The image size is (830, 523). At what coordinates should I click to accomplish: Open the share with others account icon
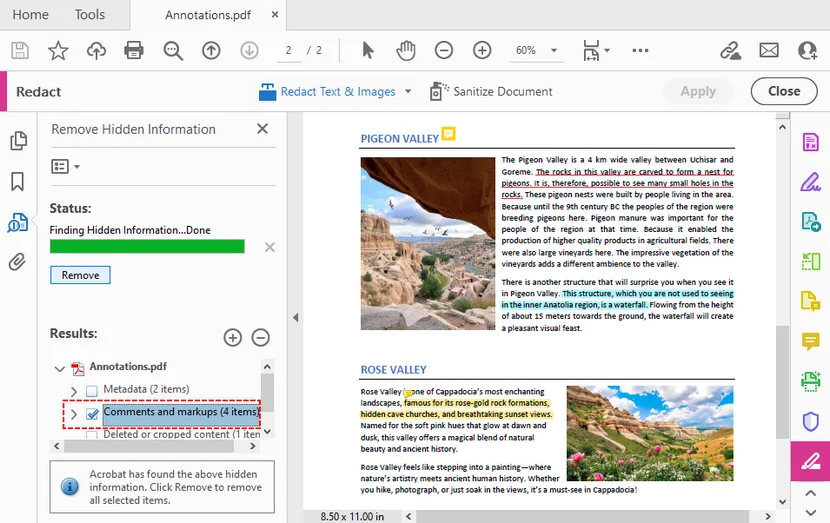pos(808,51)
